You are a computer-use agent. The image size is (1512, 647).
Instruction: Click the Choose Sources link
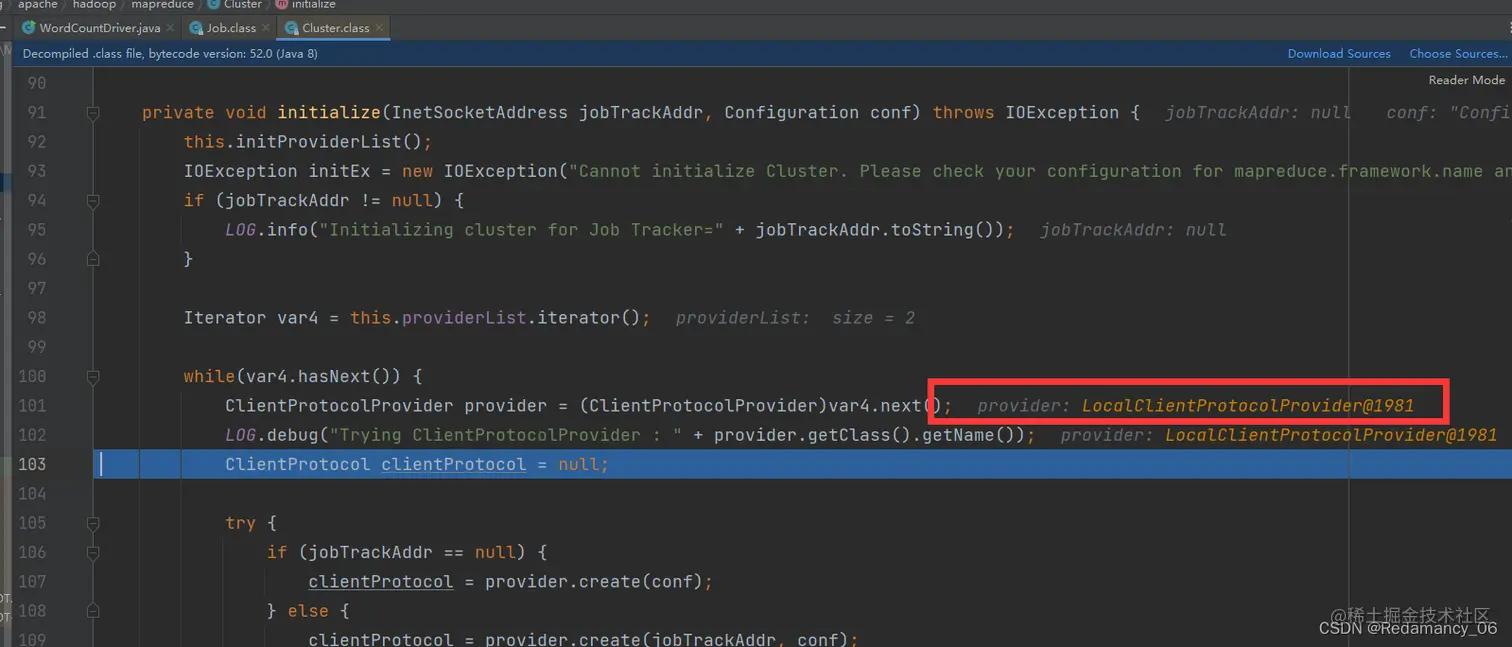point(1458,54)
